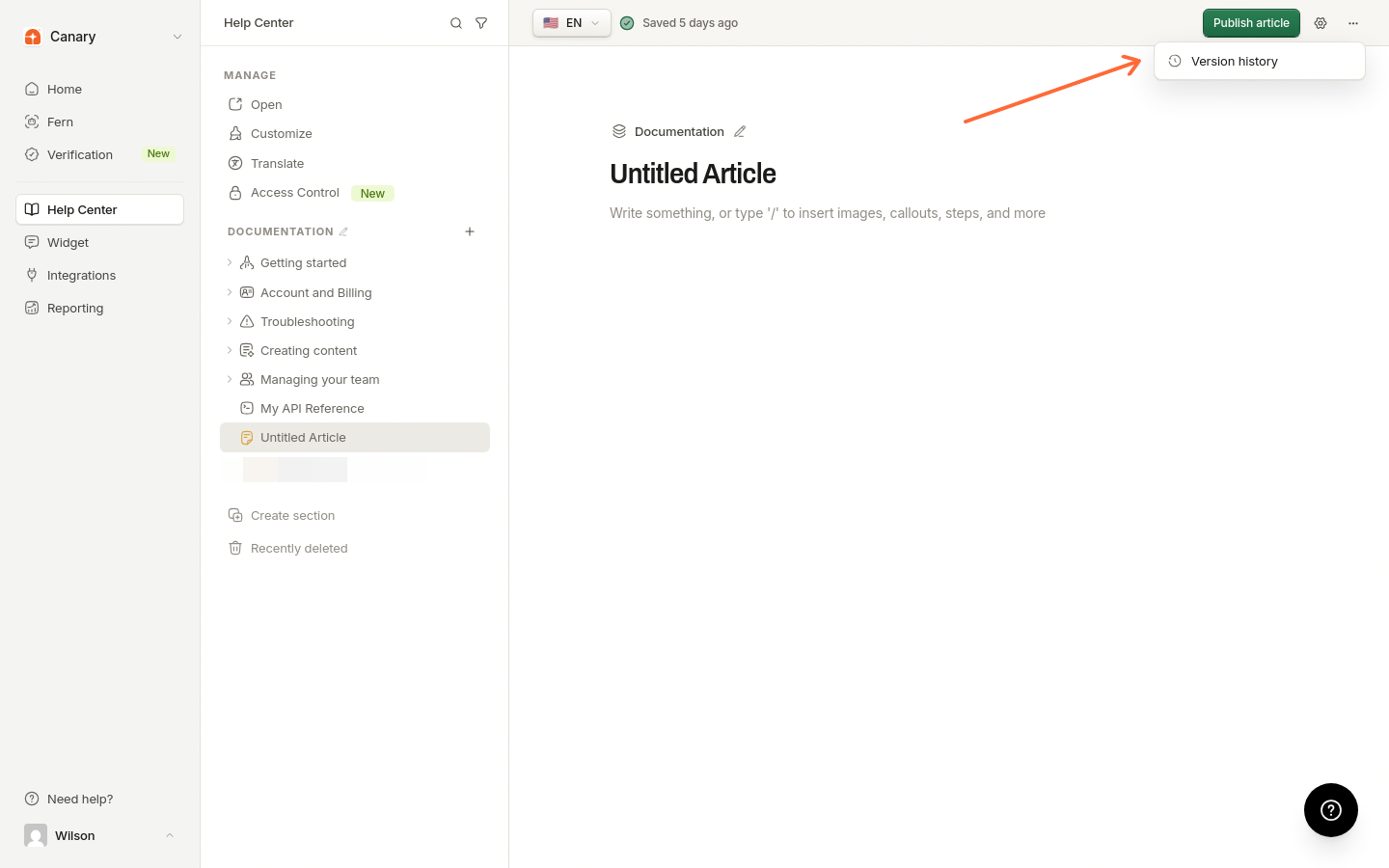1389x868 pixels.
Task: Expand the Managing your team section
Action: click(x=230, y=379)
